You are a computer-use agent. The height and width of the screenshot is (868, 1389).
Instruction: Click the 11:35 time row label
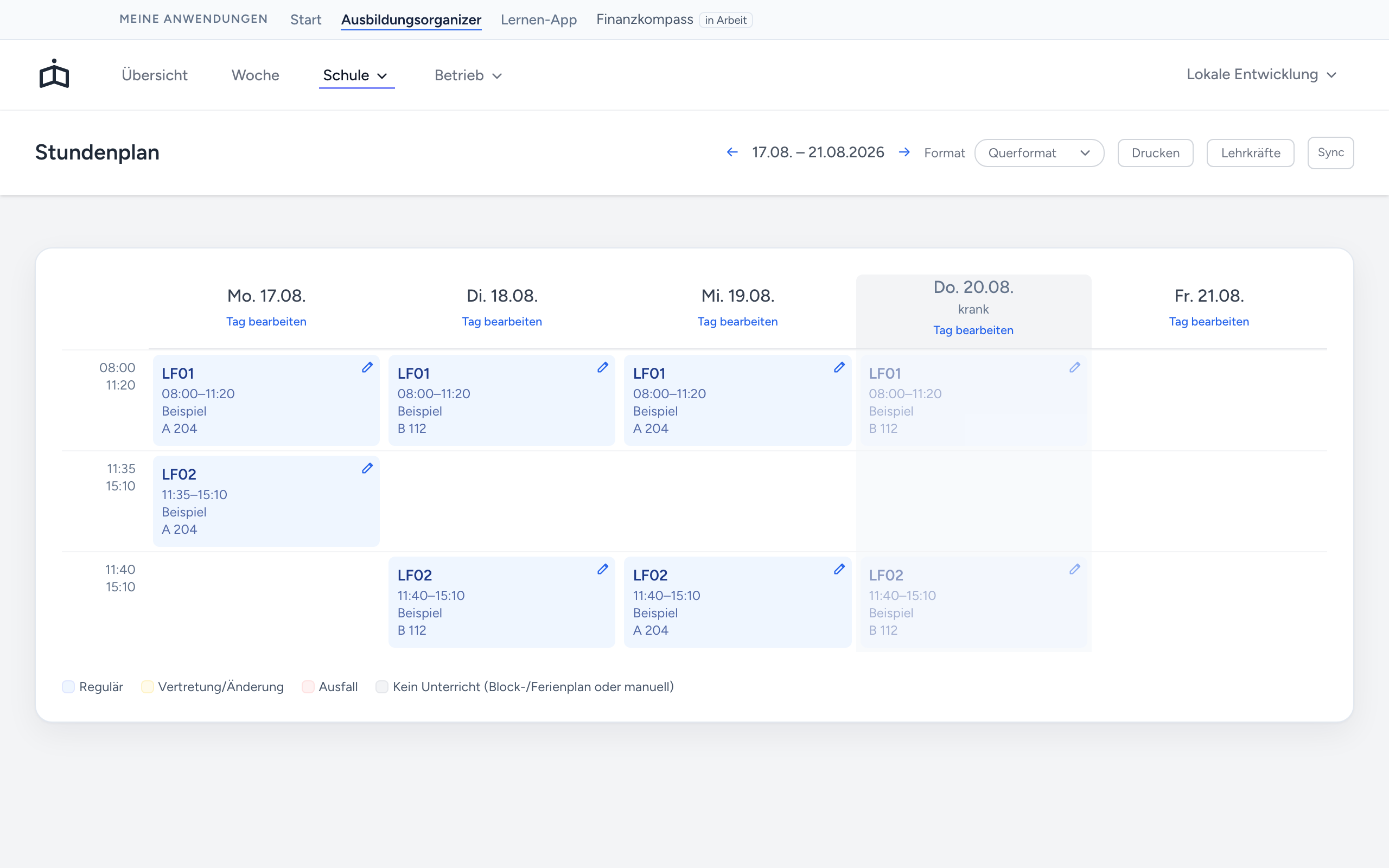pyautogui.click(x=121, y=468)
